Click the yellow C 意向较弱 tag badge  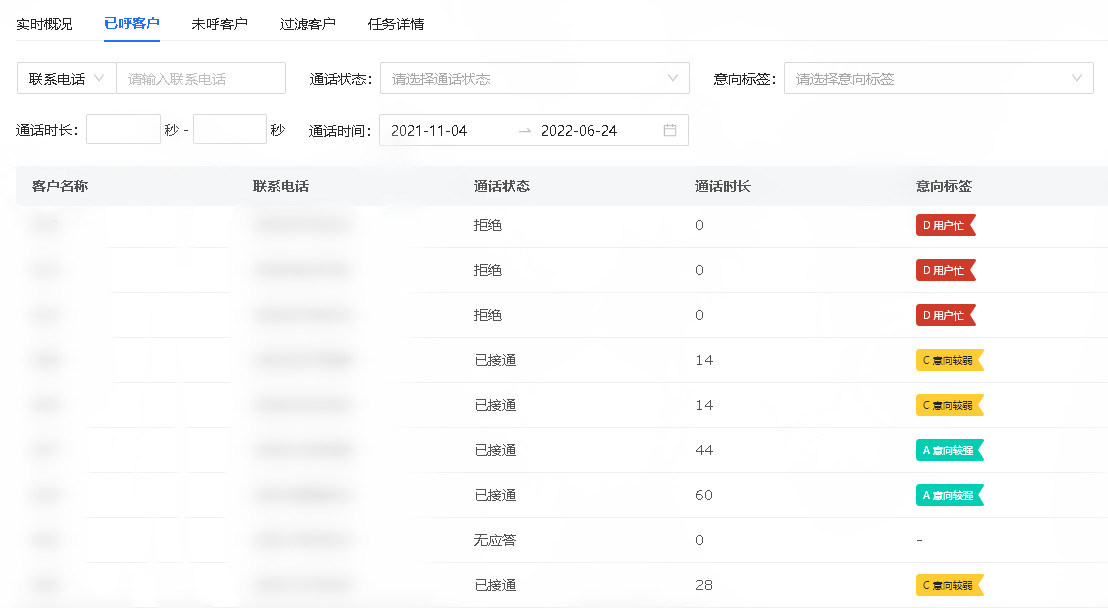click(x=948, y=360)
